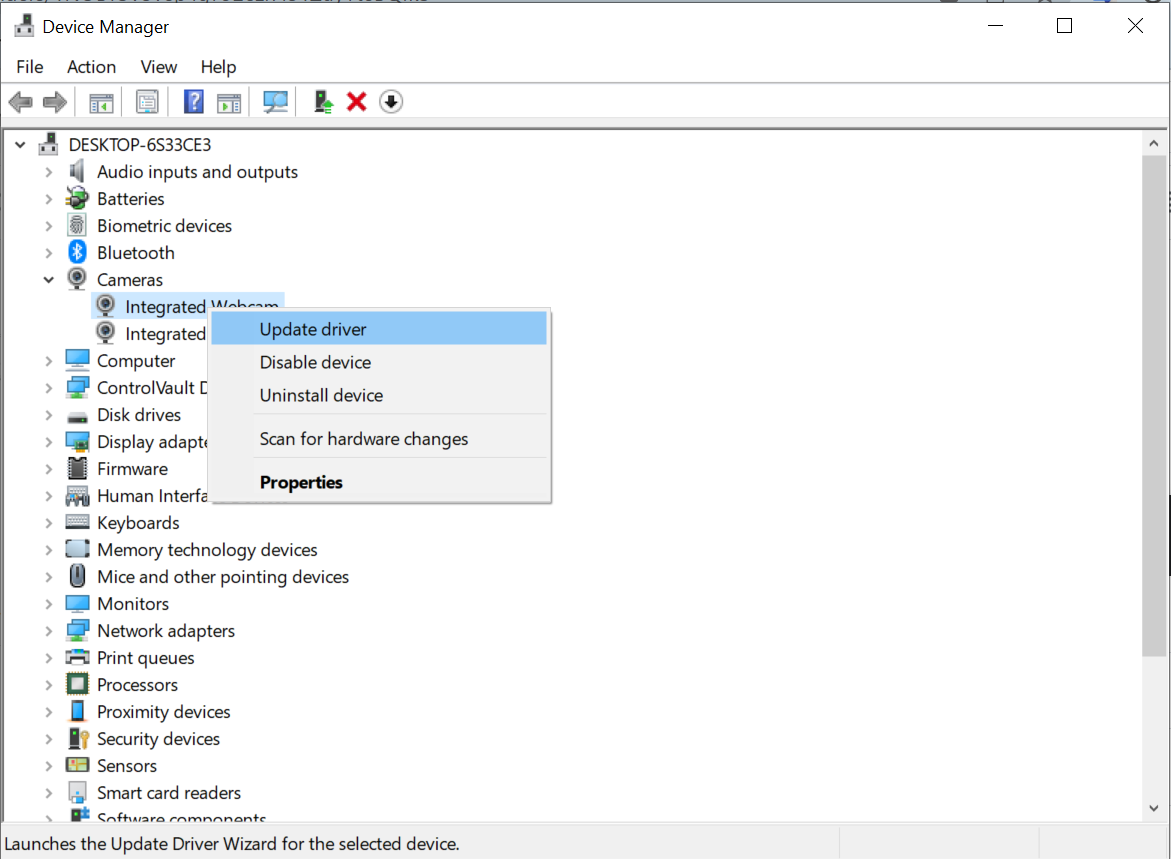Open Properties from the context menu
The image size is (1171, 859).
(x=301, y=482)
